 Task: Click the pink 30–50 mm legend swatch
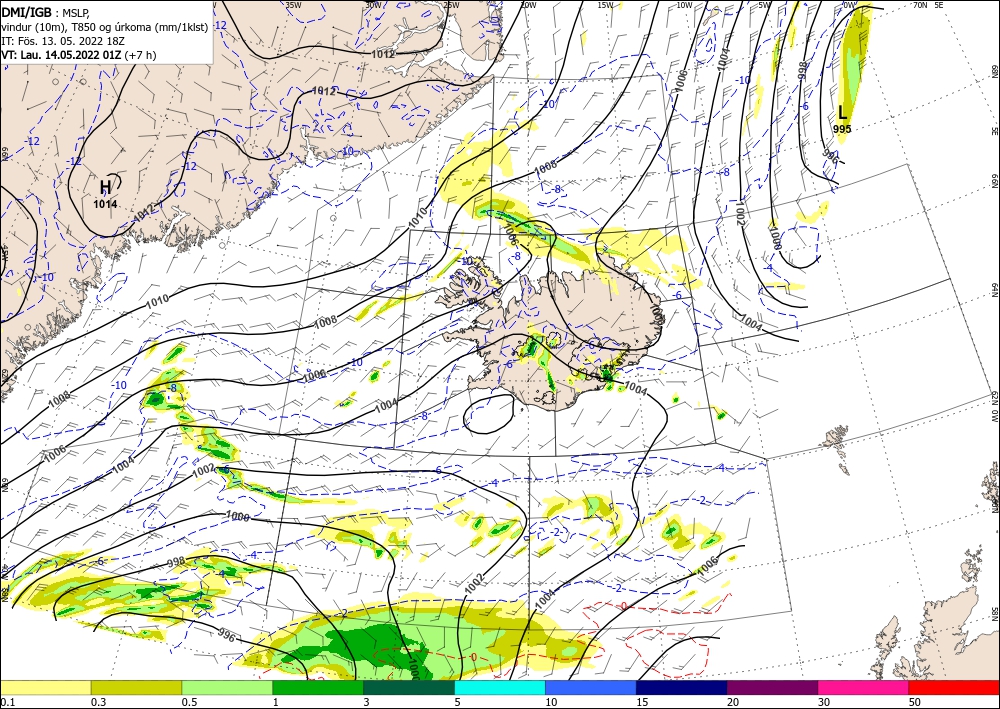[864, 687]
